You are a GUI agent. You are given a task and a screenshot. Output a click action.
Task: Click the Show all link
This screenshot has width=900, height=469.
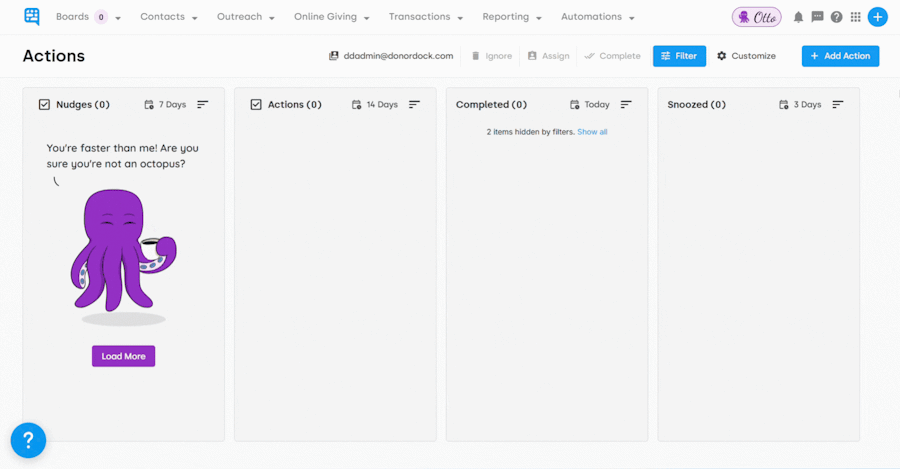(x=592, y=132)
